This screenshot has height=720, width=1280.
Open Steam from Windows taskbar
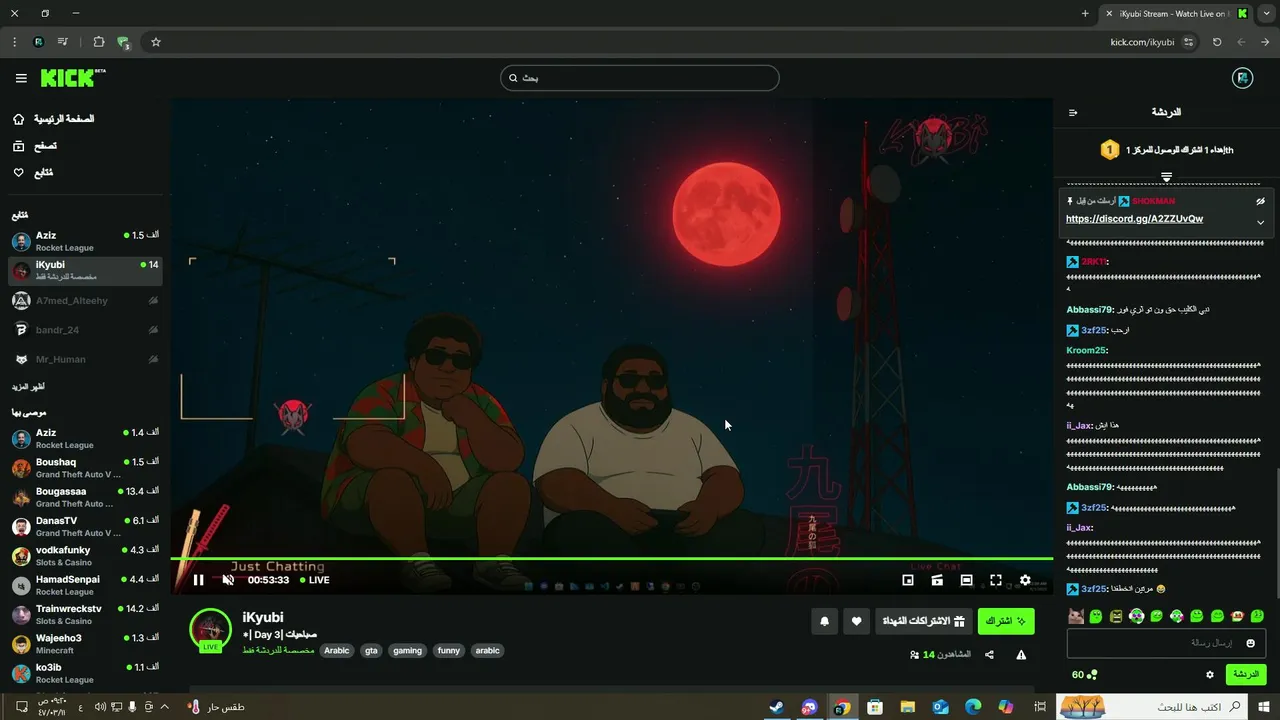coord(776,707)
